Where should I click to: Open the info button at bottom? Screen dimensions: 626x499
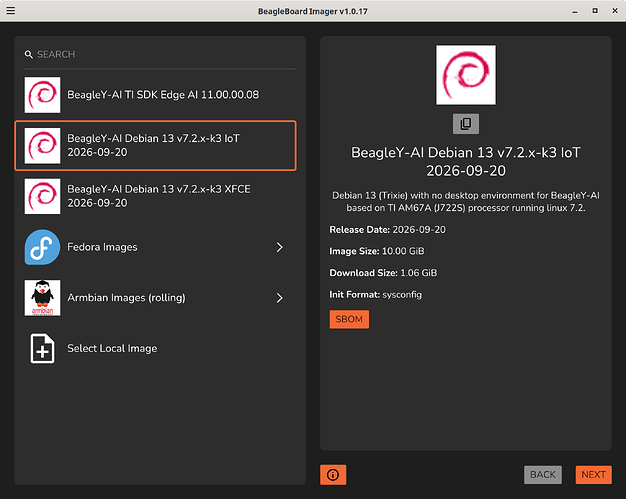[x=333, y=475]
